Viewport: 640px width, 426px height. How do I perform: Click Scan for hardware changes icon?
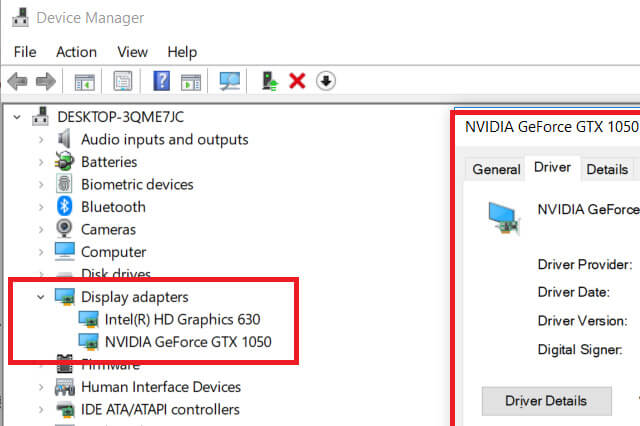coord(231,81)
